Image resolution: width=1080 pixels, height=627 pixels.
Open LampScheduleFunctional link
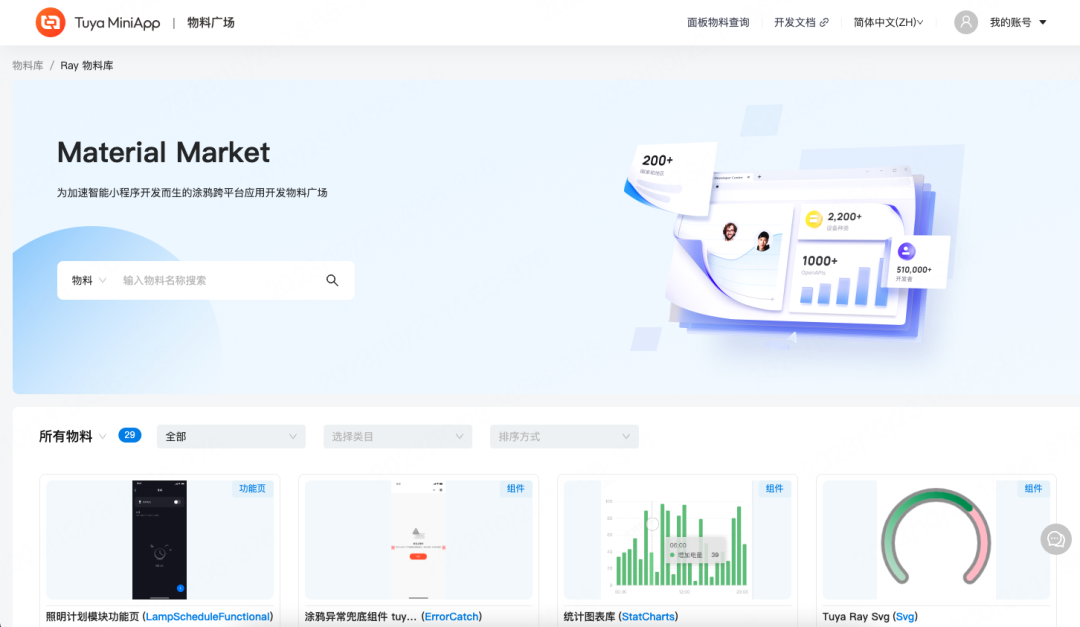tap(207, 617)
